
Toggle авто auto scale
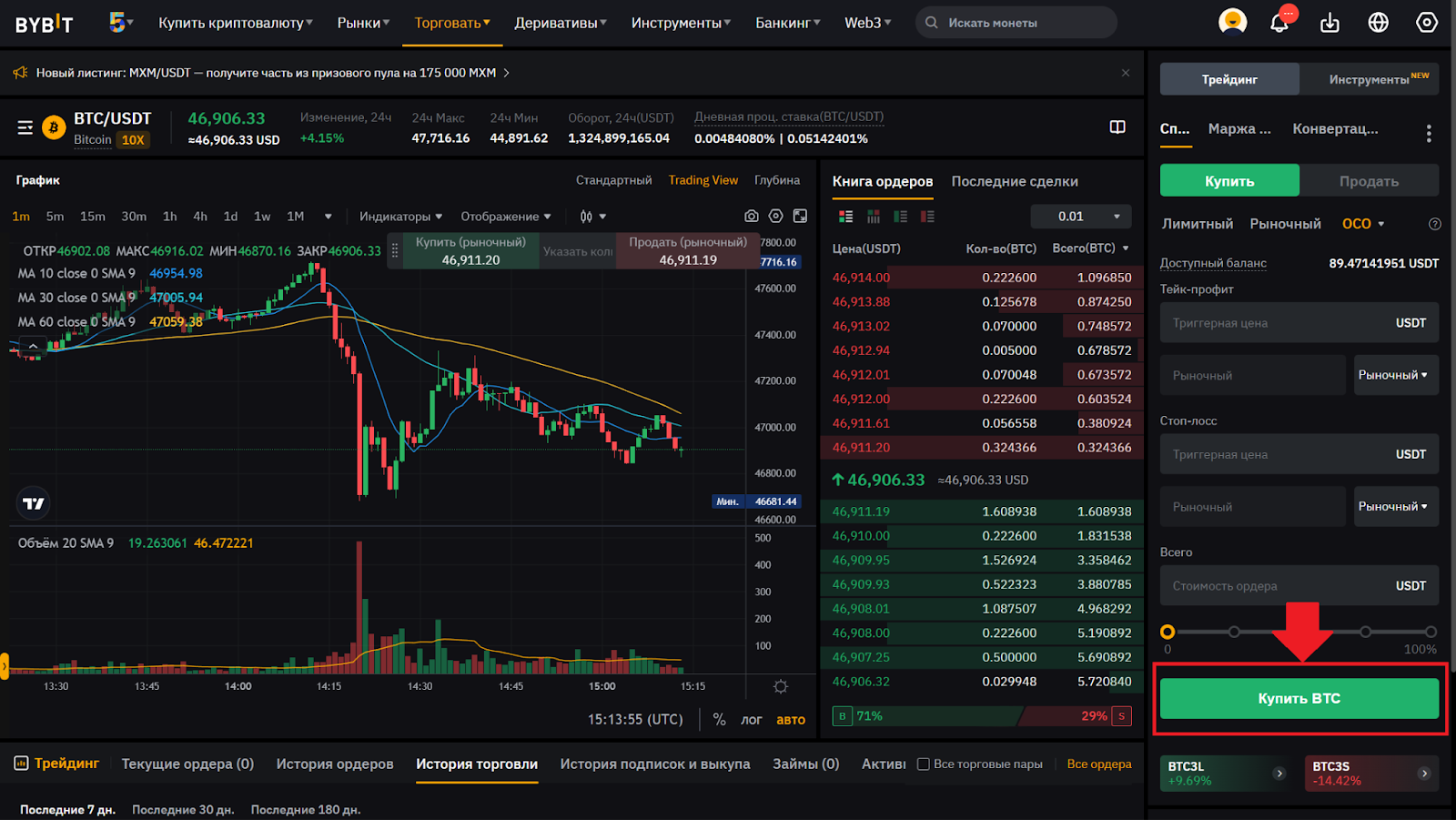pos(791,719)
